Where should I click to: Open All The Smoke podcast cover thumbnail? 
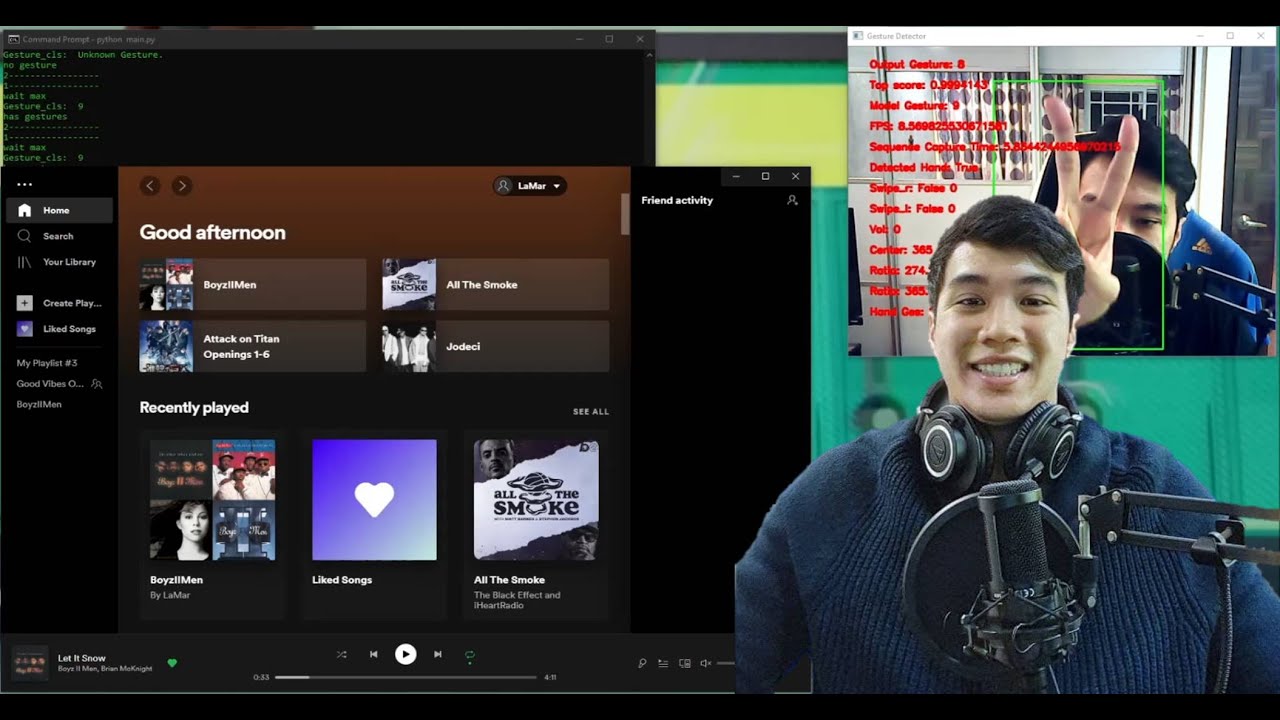[536, 500]
